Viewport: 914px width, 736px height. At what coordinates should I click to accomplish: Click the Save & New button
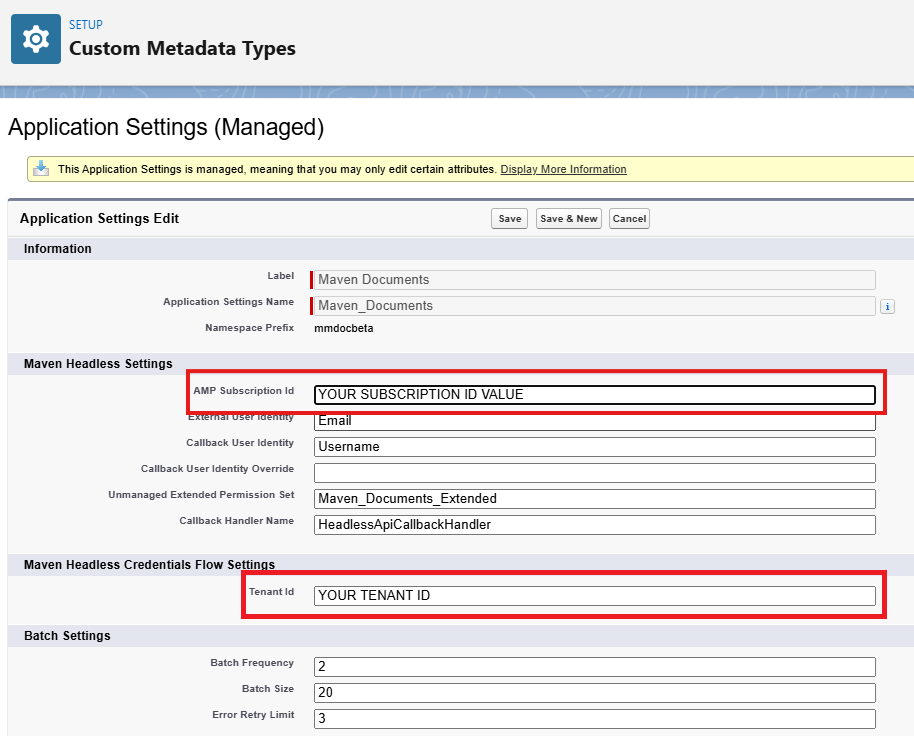568,219
